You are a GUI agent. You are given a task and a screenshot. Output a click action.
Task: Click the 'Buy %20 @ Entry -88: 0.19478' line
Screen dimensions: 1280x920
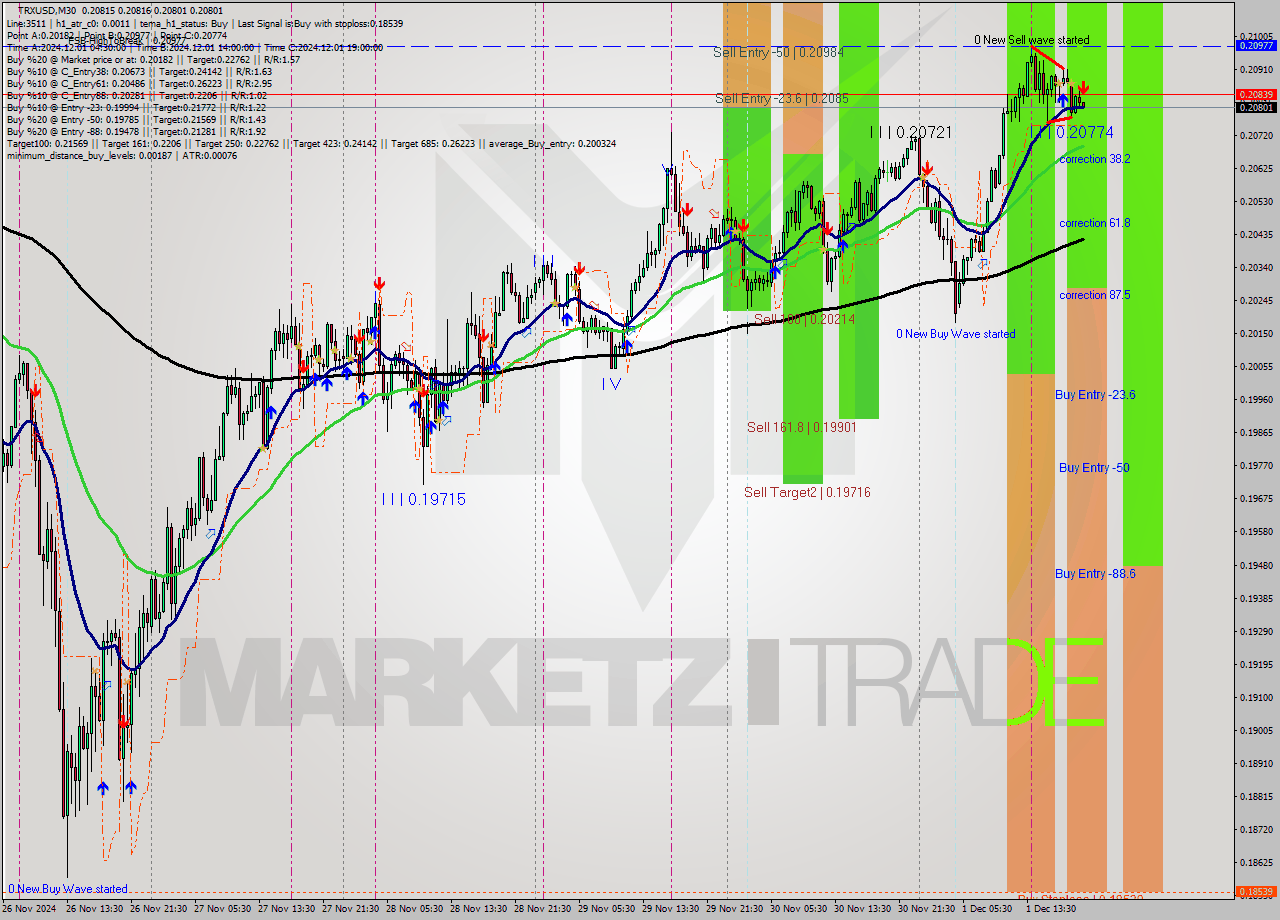(136, 132)
